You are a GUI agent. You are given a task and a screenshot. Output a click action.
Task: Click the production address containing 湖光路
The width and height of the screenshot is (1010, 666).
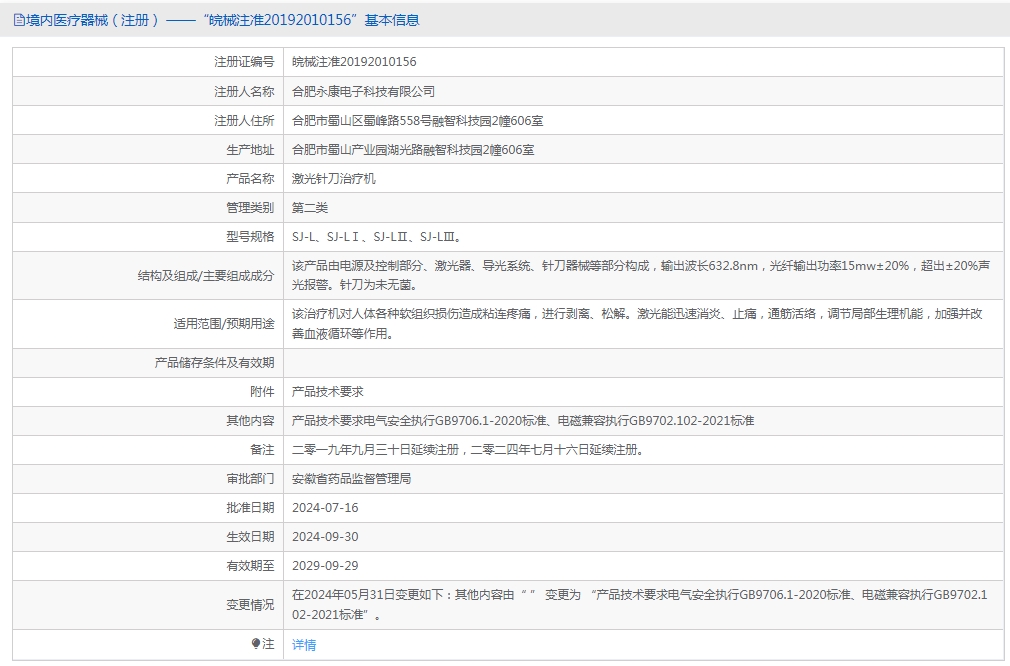point(412,150)
